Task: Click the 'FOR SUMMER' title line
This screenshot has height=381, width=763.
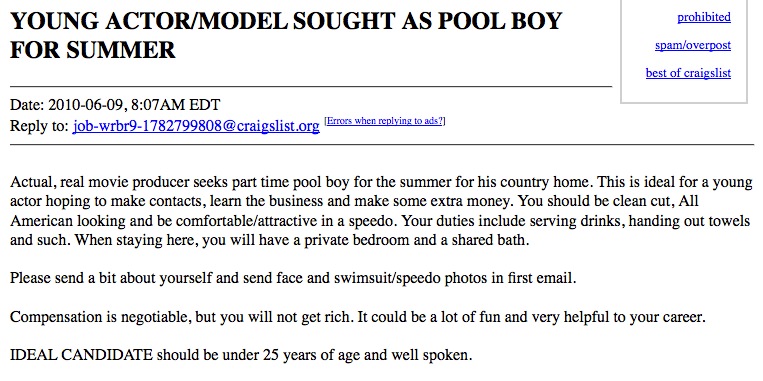Action: (x=92, y=50)
